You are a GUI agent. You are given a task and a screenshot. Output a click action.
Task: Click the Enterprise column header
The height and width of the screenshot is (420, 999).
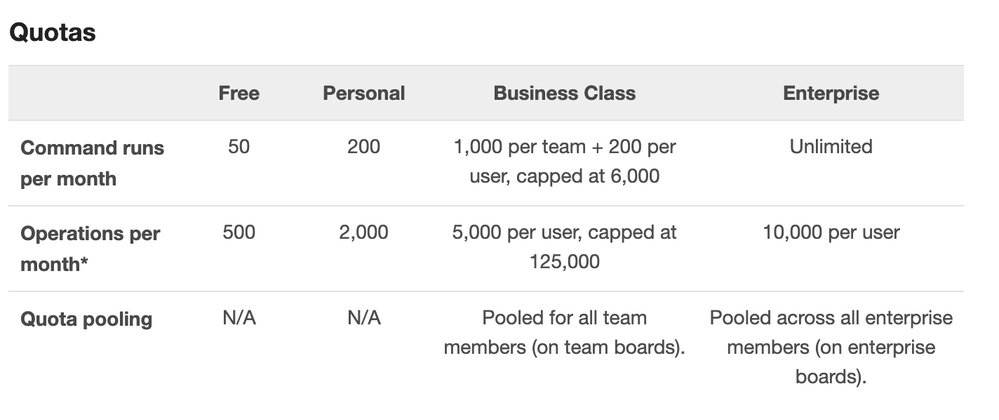(831, 93)
